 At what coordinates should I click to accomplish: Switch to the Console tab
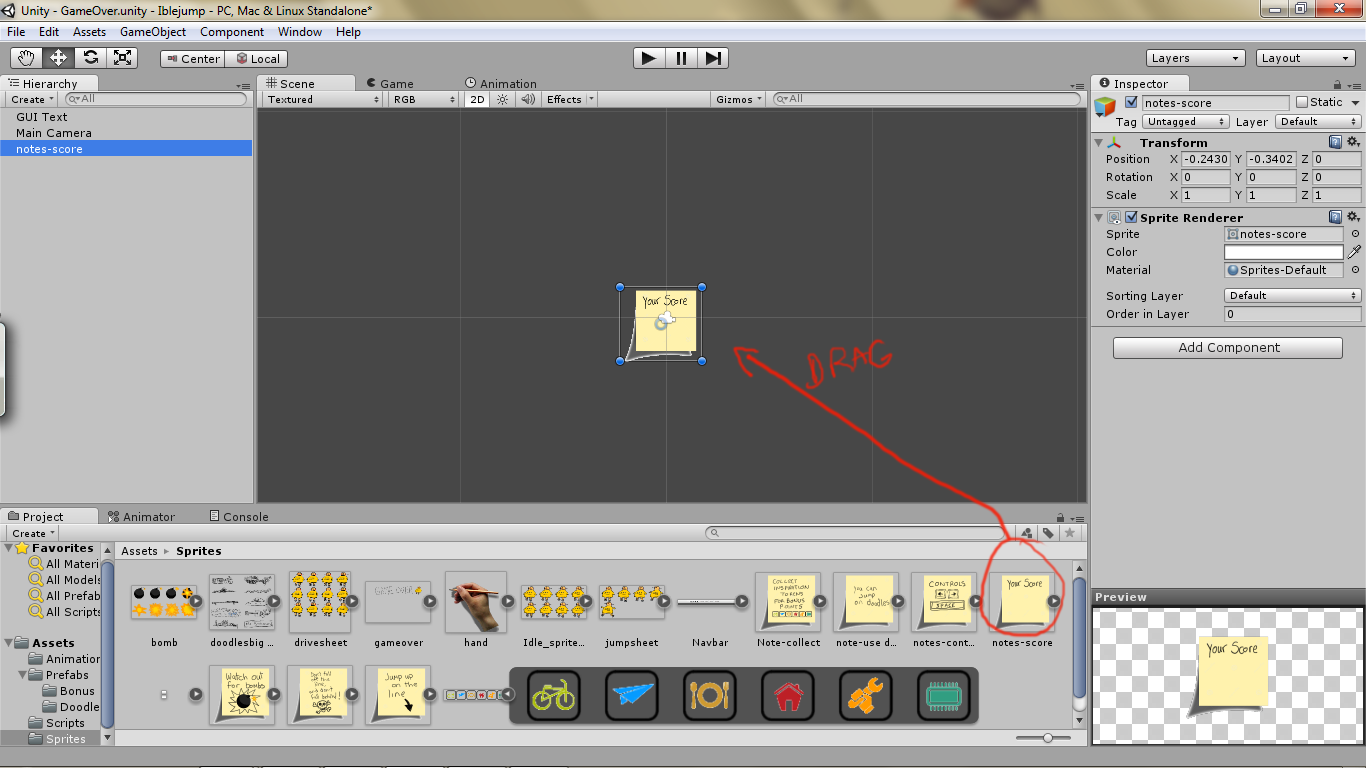pyautogui.click(x=239, y=517)
